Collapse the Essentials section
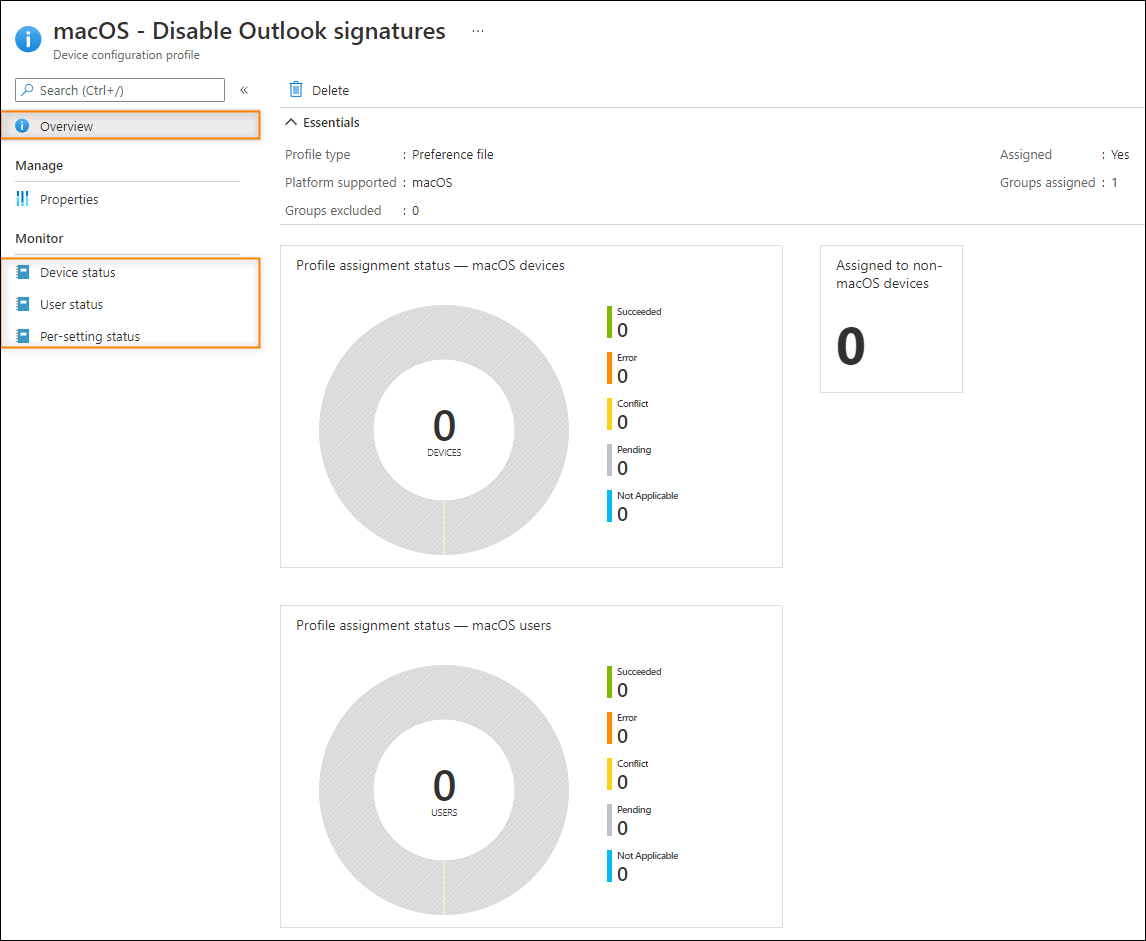This screenshot has width=1146, height=941. point(322,122)
